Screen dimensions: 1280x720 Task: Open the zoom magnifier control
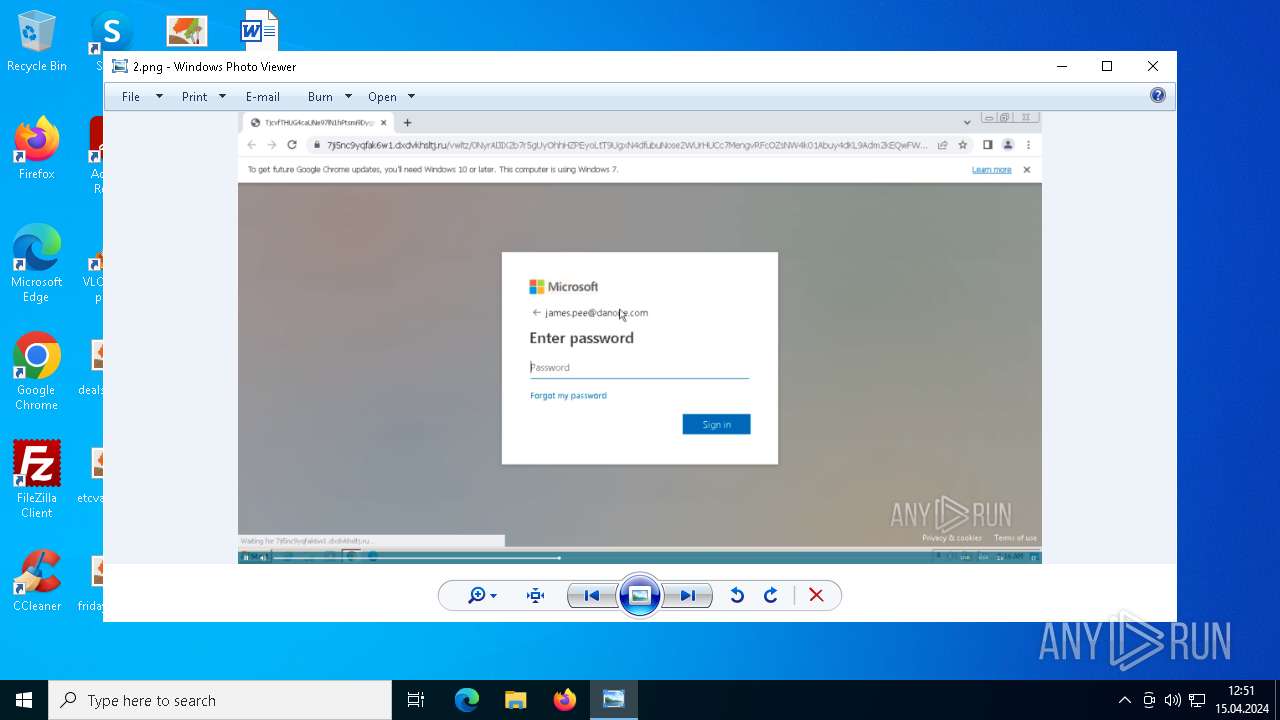482,596
